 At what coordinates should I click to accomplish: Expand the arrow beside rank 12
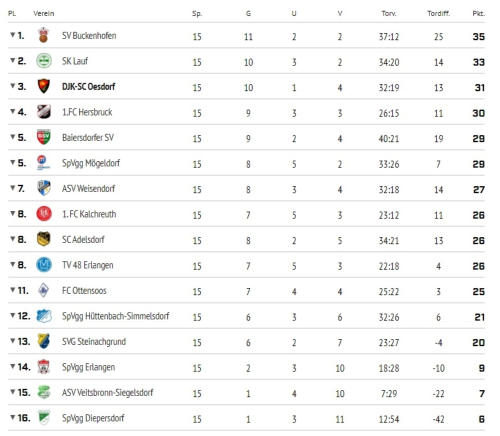[13, 315]
